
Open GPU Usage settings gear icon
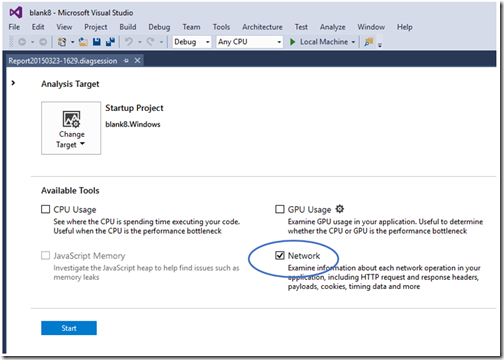pyautogui.click(x=340, y=209)
